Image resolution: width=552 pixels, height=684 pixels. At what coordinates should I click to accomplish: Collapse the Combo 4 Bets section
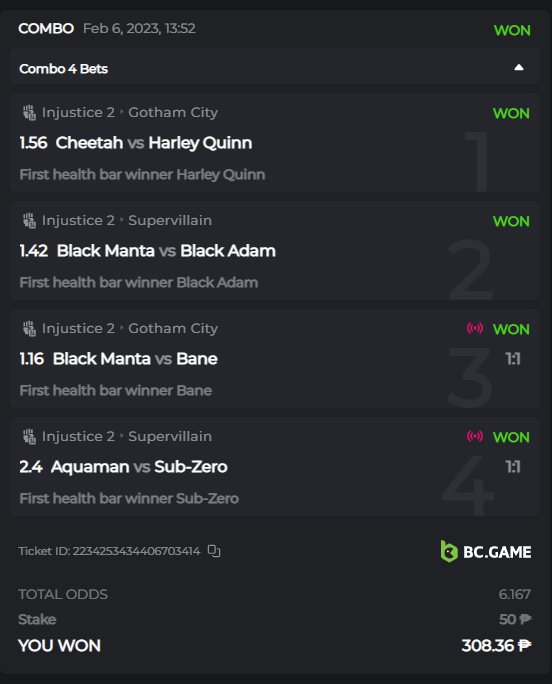(518, 67)
